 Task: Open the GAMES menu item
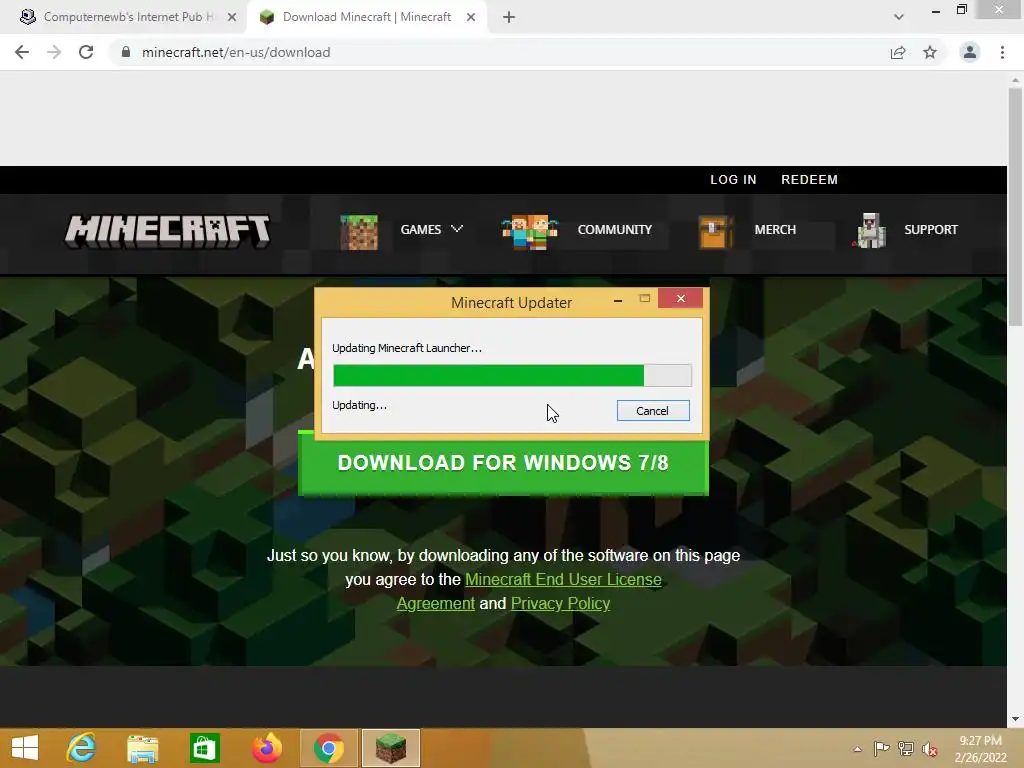(421, 230)
